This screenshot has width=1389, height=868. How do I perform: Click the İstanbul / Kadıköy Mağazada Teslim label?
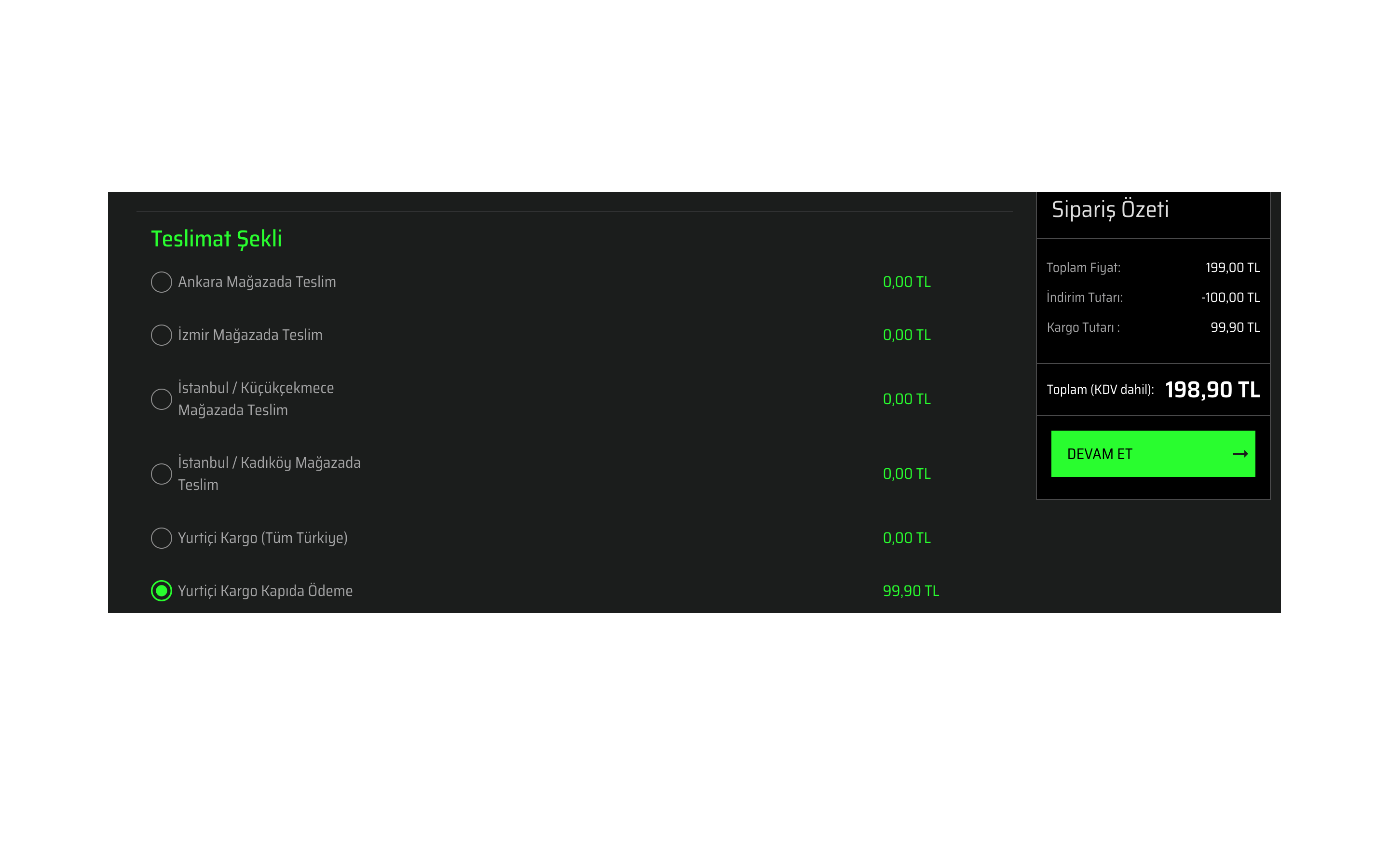pos(269,474)
